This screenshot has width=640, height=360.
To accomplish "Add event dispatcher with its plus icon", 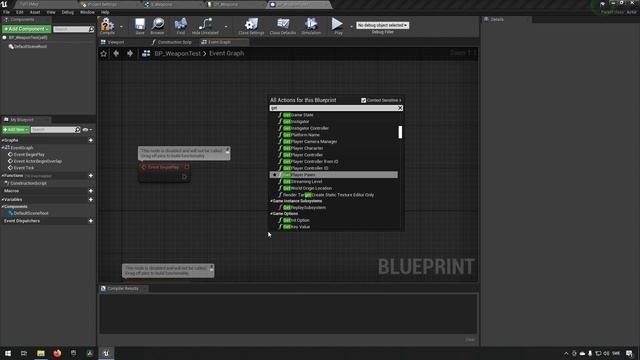I will [x=91, y=221].
